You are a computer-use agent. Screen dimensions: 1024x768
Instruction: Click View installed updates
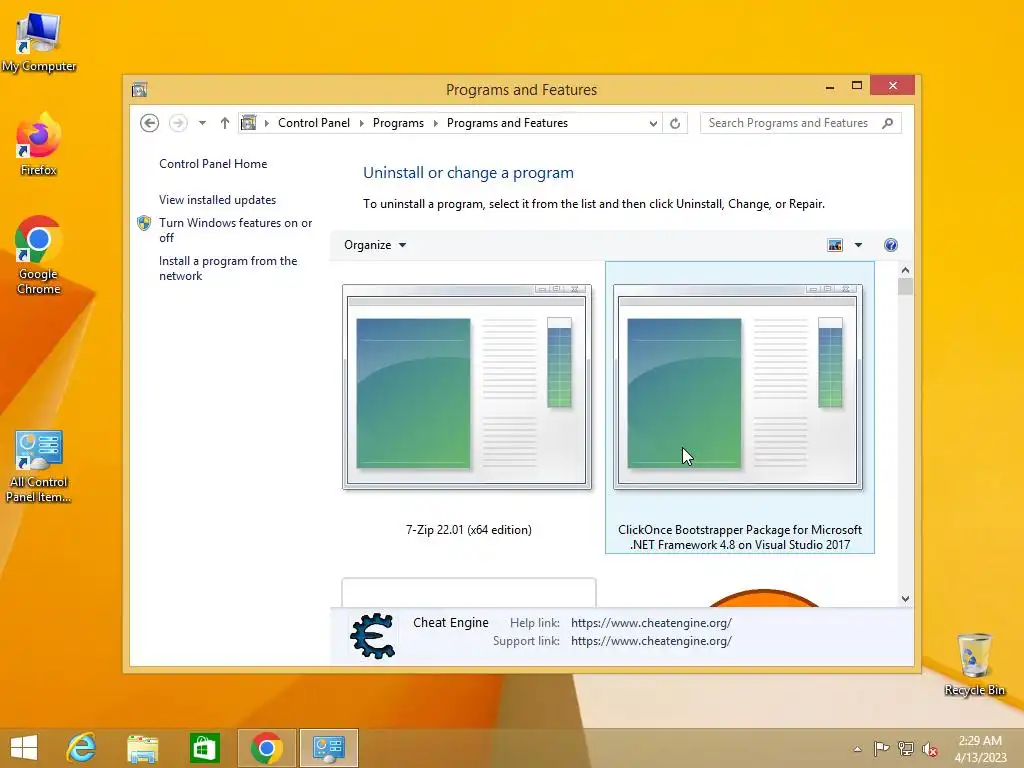[x=217, y=200]
